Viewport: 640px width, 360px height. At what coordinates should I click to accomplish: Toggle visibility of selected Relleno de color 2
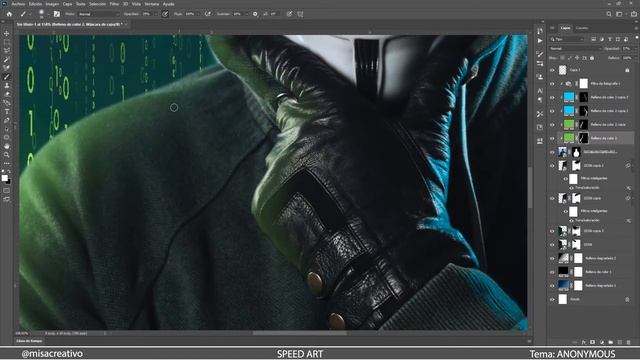552,138
